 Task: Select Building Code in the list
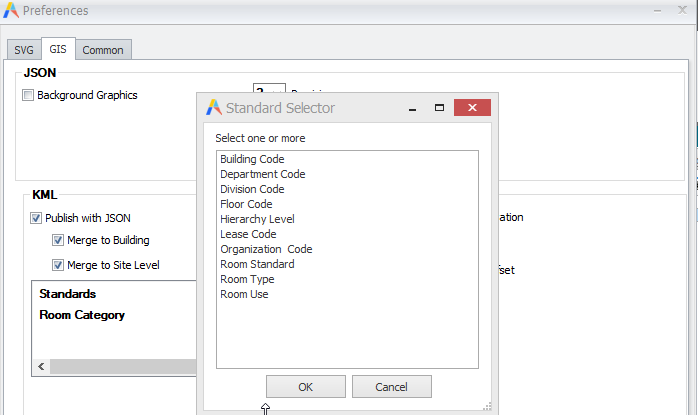(x=252, y=159)
